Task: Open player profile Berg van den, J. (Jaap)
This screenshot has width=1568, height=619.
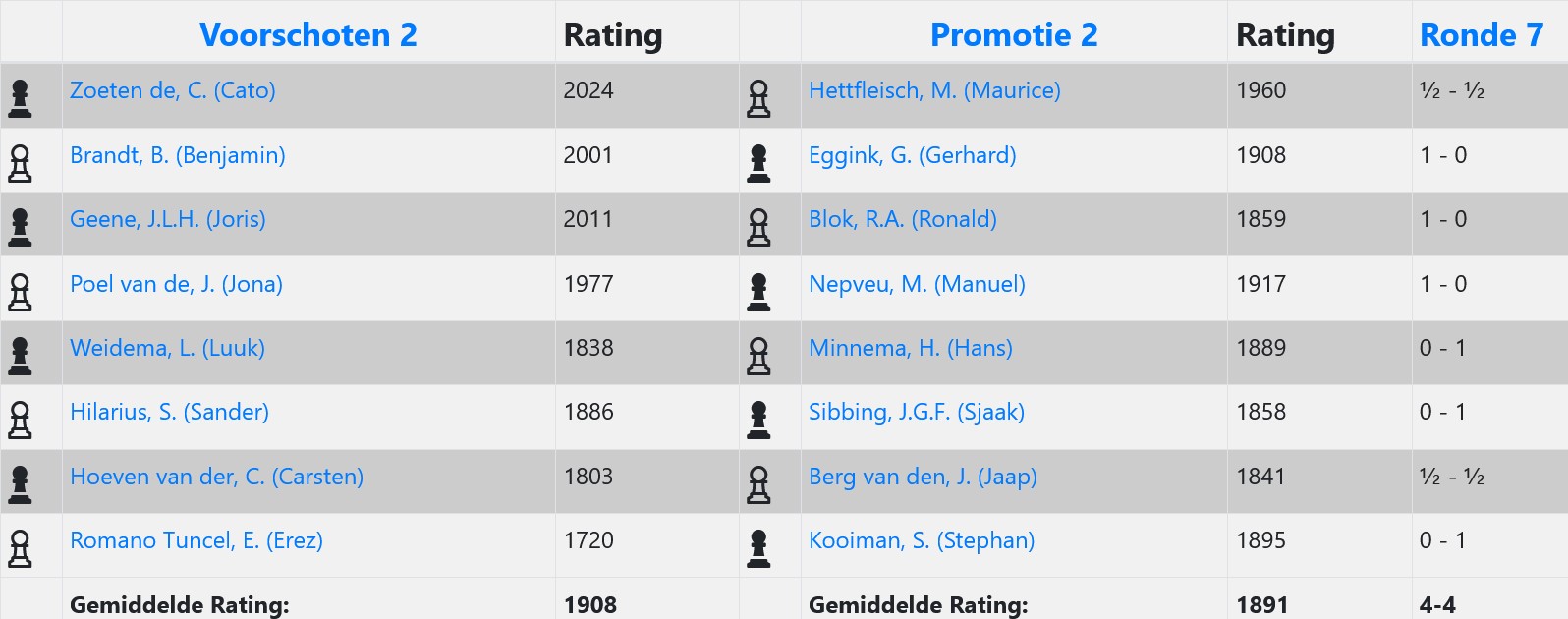Action: pyautogui.click(x=923, y=477)
